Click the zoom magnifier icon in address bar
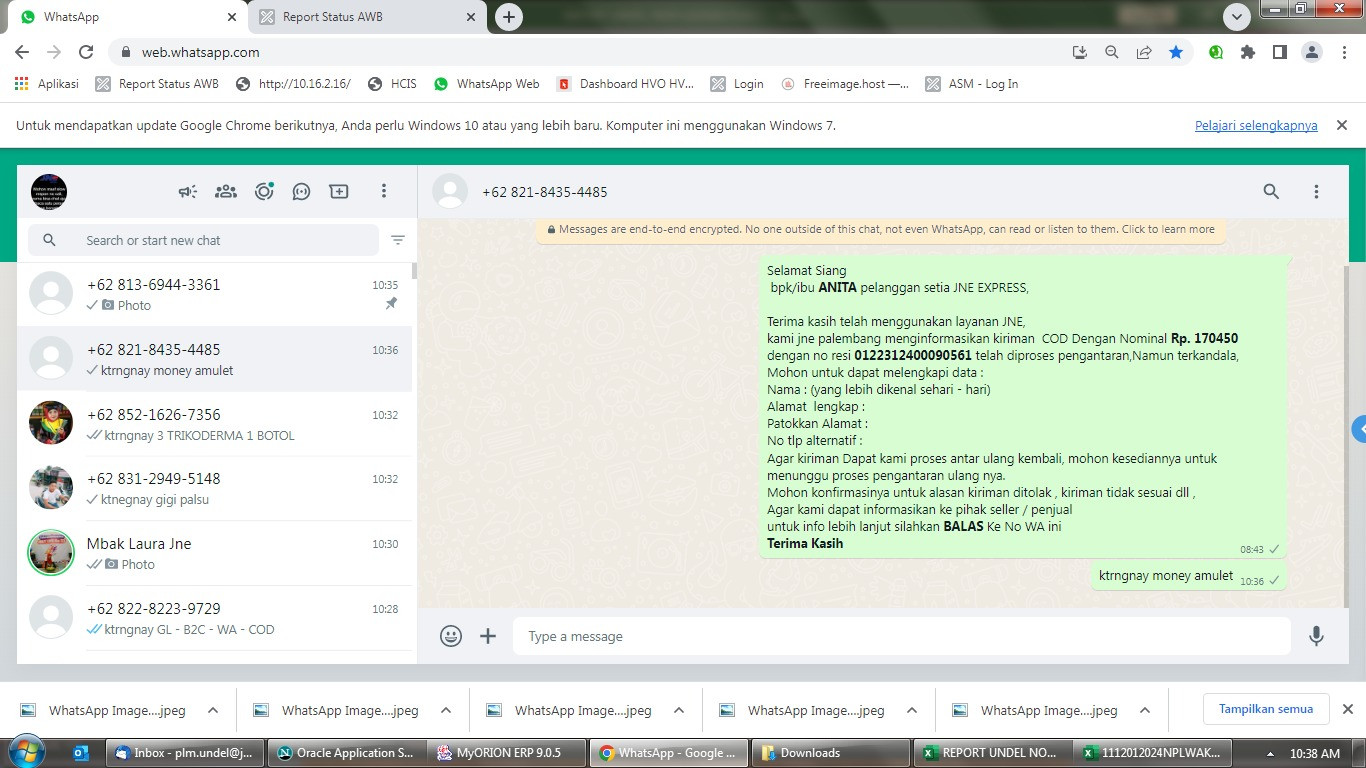The image size is (1366, 768). [x=1112, y=52]
